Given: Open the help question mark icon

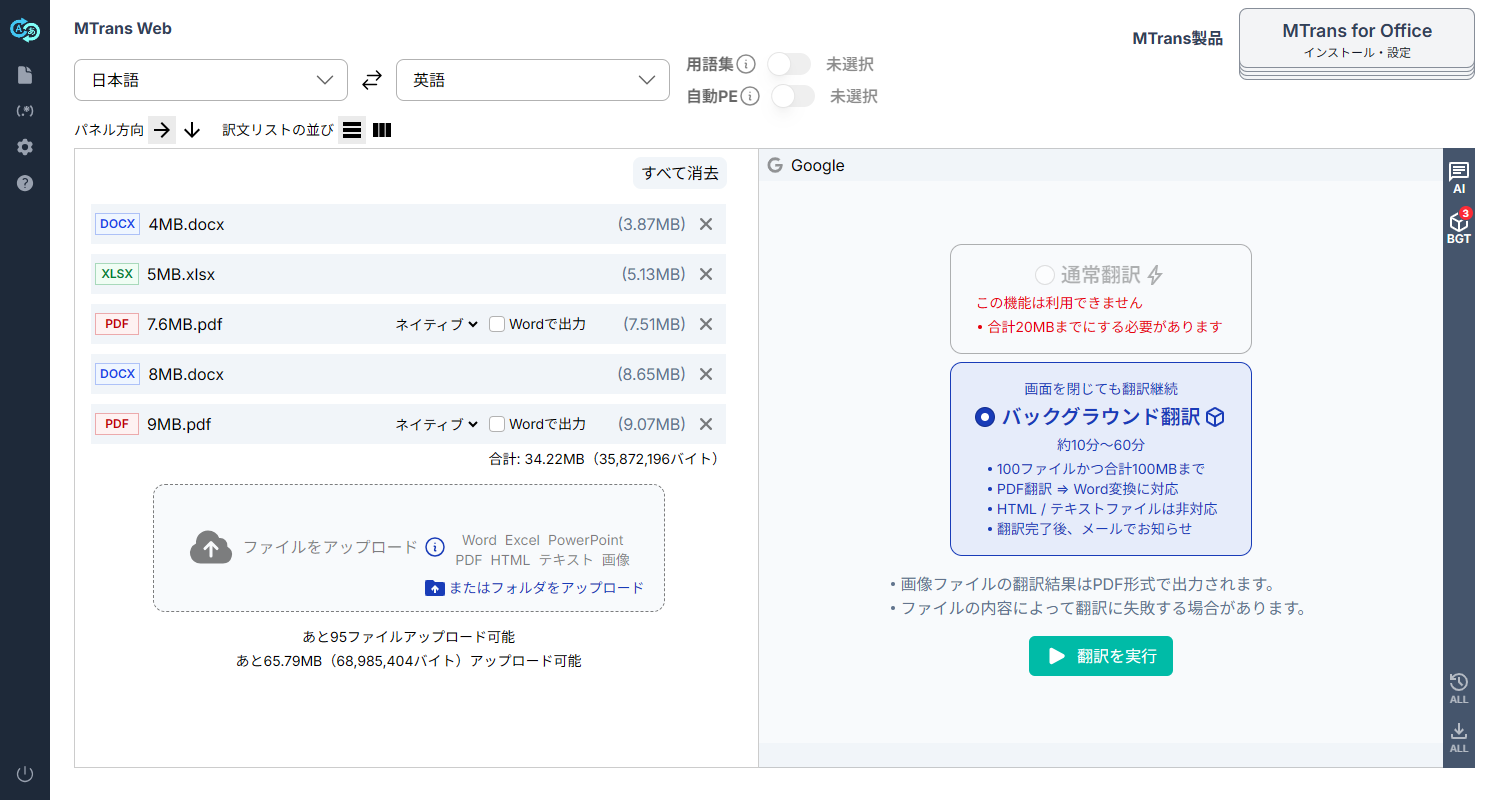Looking at the screenshot, I should (x=25, y=183).
